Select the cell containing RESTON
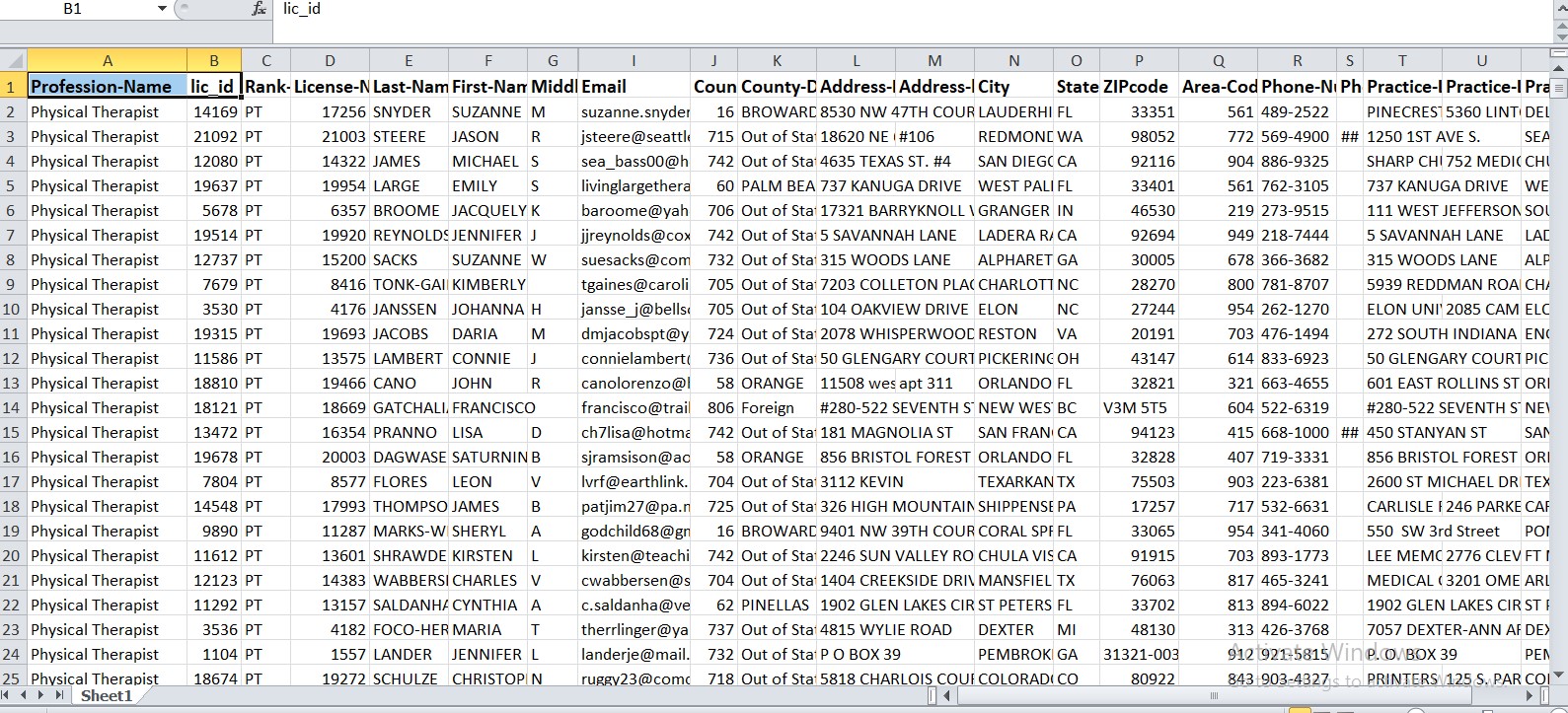This screenshot has height=713, width=1568. click(x=1013, y=333)
